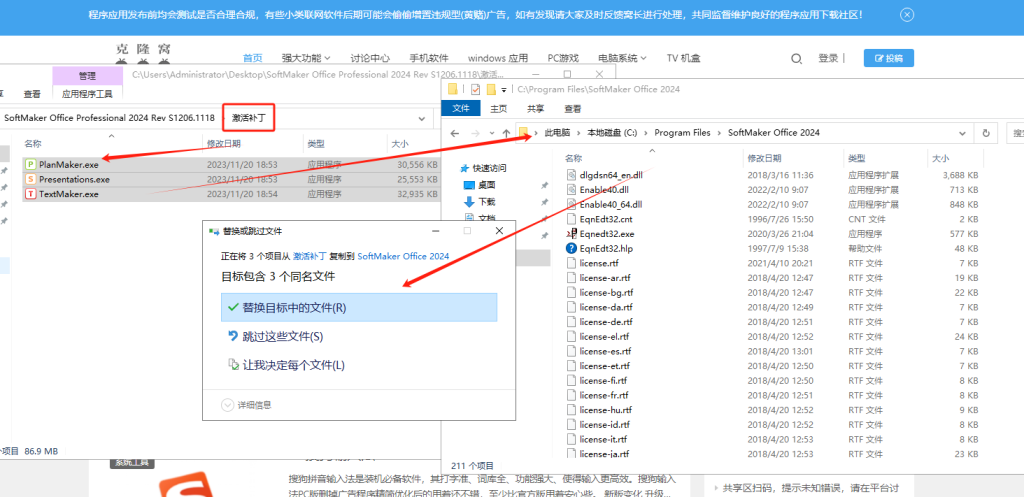Screen dimensions: 1024x497
Task: Select license-fr.rtf file icon
Action: 571,395
